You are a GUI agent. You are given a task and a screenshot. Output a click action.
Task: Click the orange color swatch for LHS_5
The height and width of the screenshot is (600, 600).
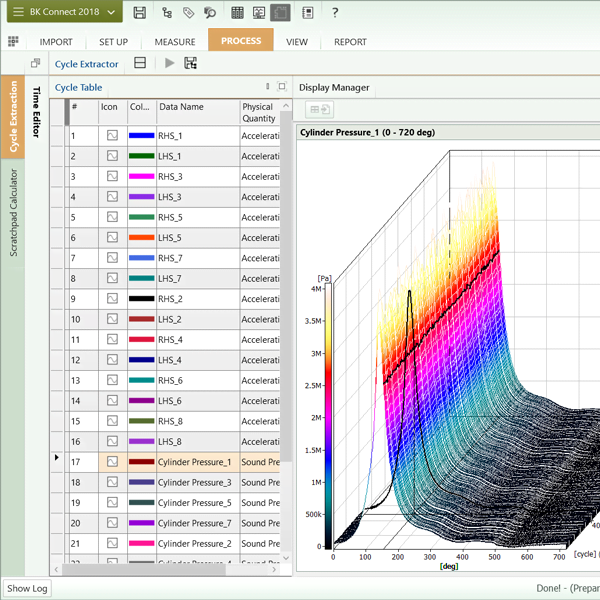(x=141, y=237)
